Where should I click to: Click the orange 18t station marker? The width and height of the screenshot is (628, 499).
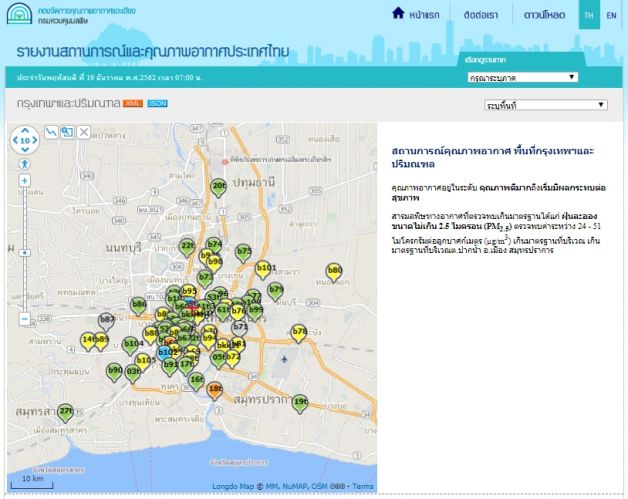pos(215,389)
